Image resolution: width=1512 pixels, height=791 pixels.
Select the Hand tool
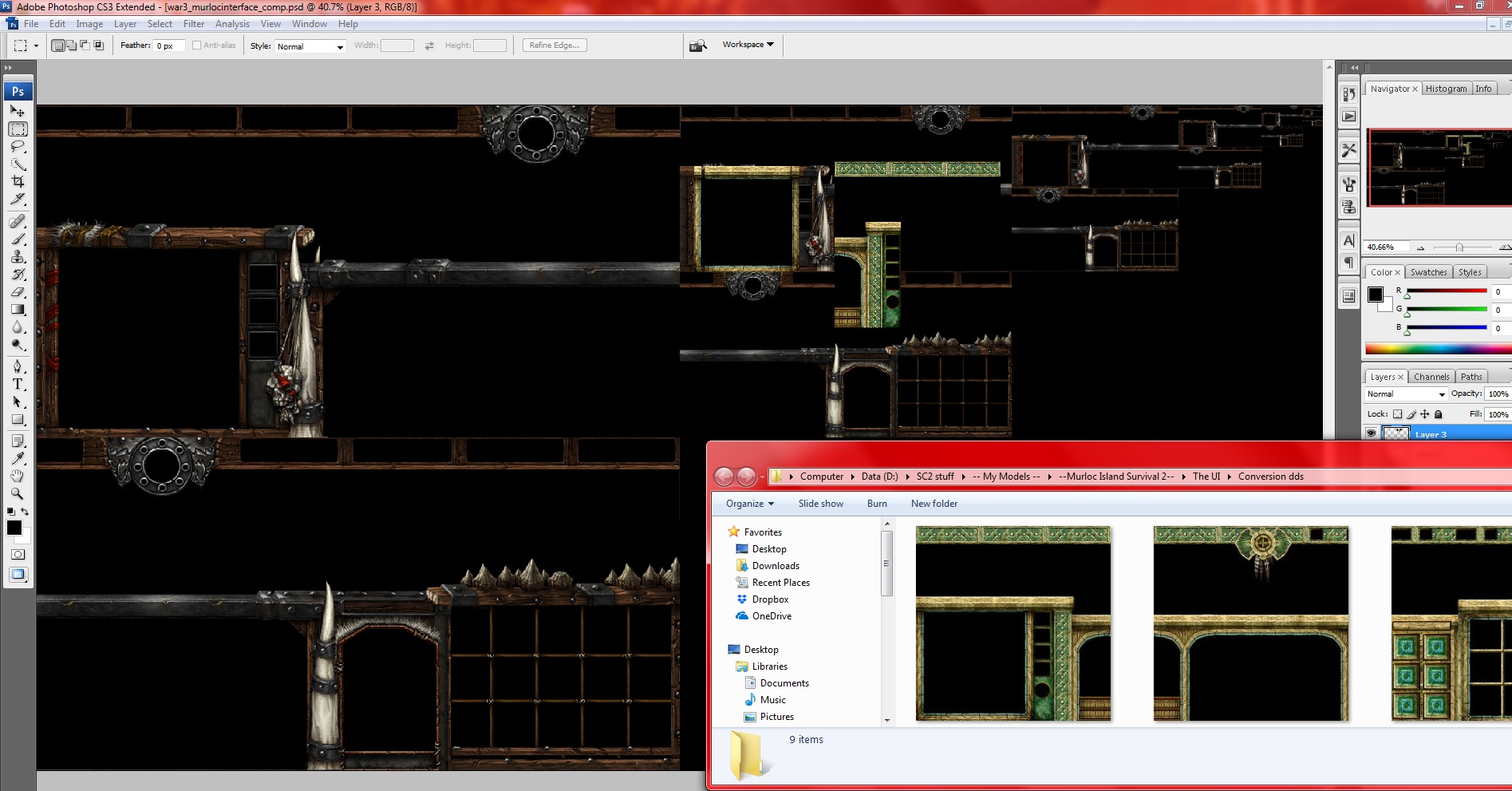18,476
